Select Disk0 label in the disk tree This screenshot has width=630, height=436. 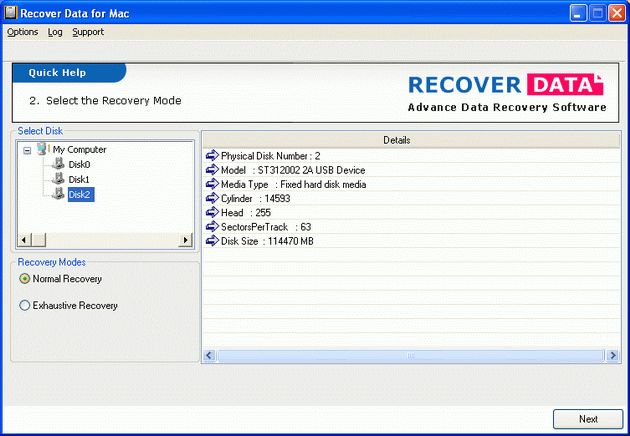pyautogui.click(x=79, y=164)
